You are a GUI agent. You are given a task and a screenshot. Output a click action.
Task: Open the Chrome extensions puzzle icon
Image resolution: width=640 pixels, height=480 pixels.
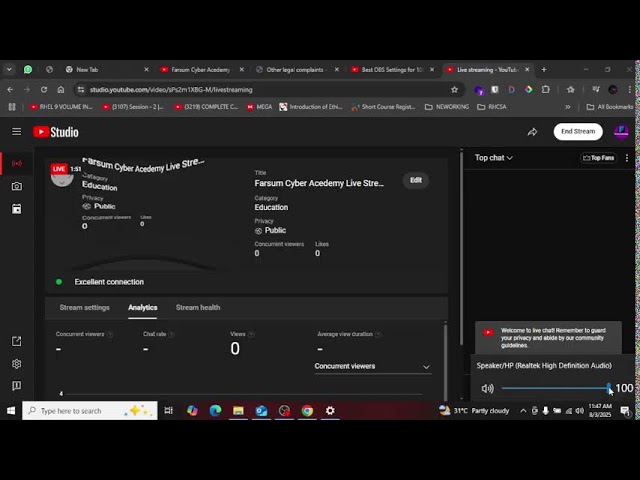(545, 89)
